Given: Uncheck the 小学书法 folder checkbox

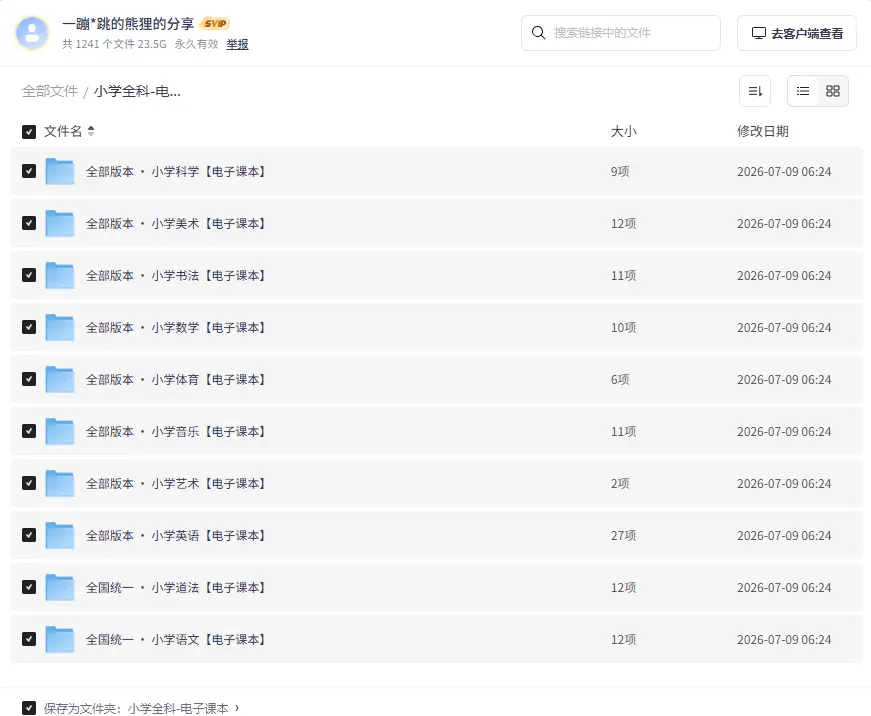Looking at the screenshot, I should (29, 276).
